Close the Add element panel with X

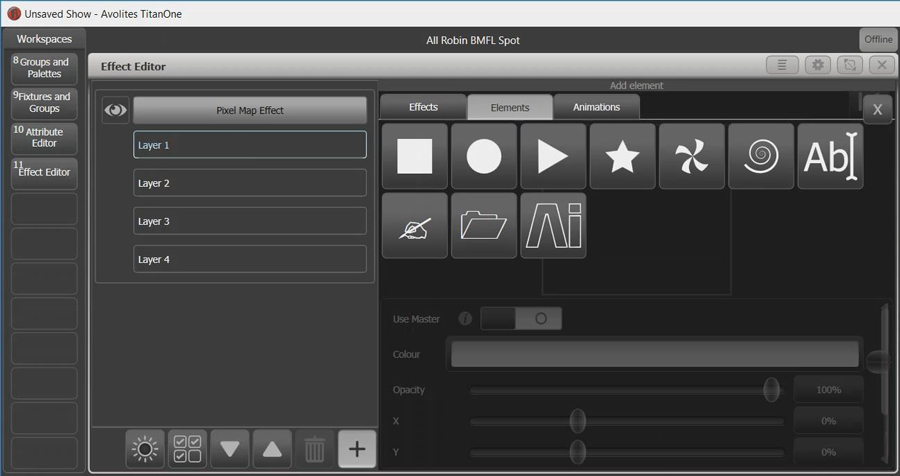tap(877, 110)
